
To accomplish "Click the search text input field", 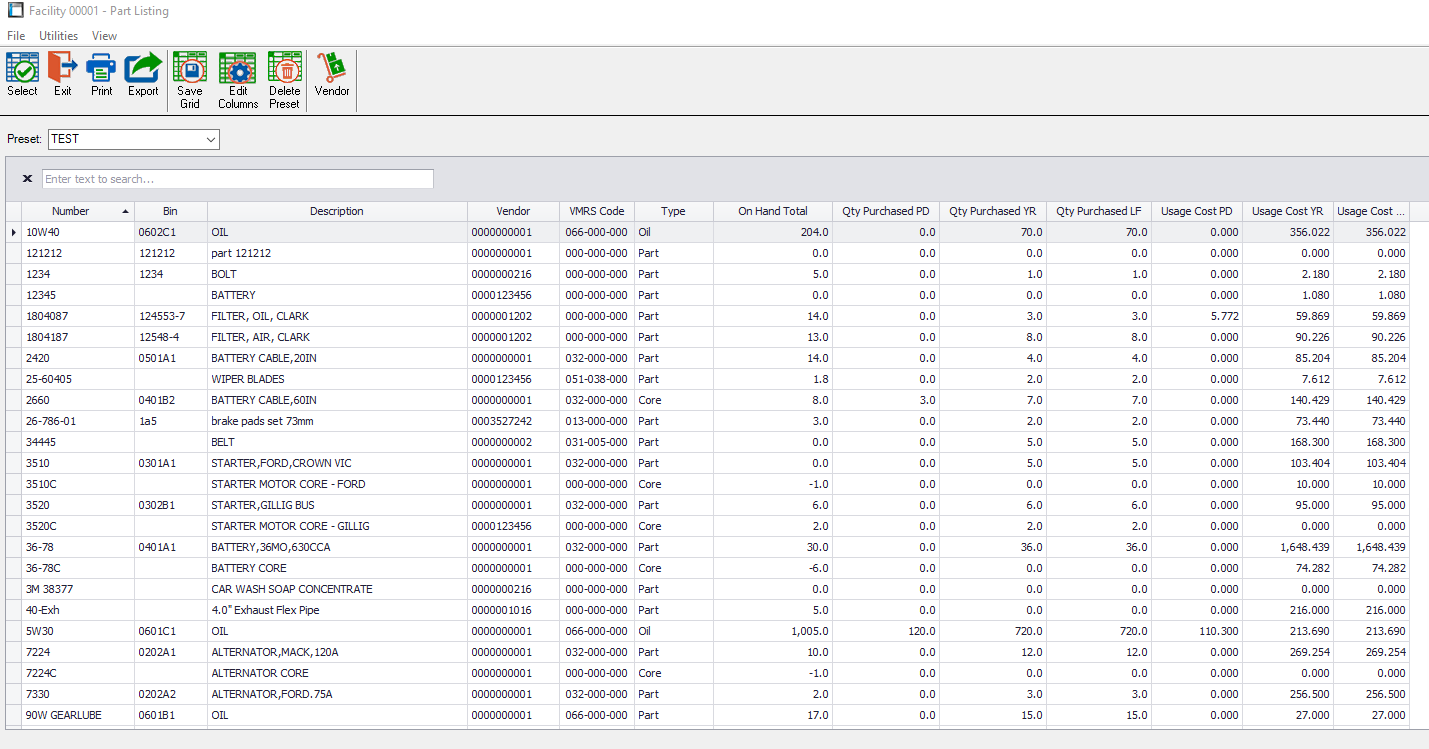I will pos(238,179).
